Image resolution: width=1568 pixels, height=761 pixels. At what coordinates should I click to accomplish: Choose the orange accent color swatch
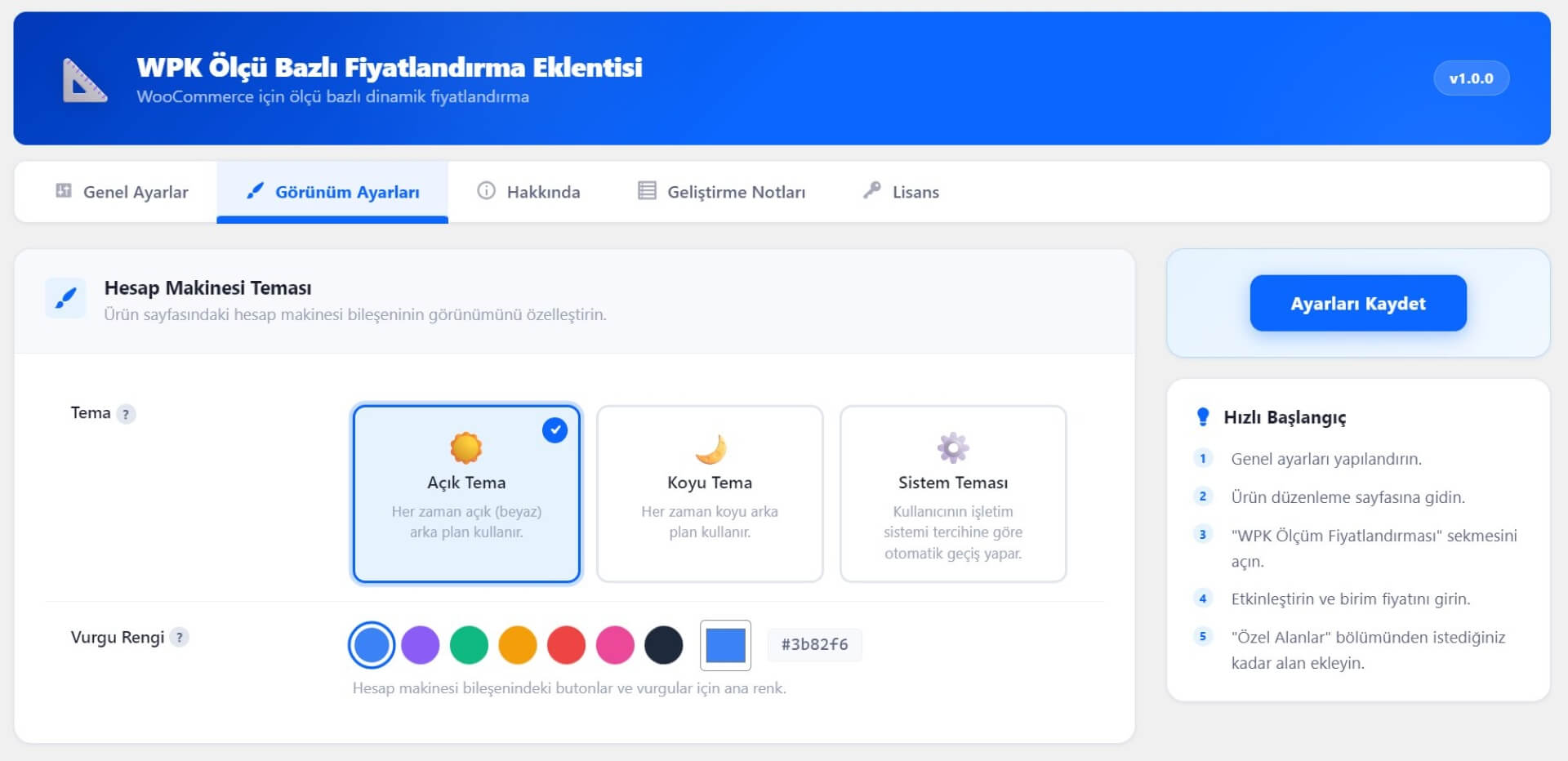[x=518, y=645]
